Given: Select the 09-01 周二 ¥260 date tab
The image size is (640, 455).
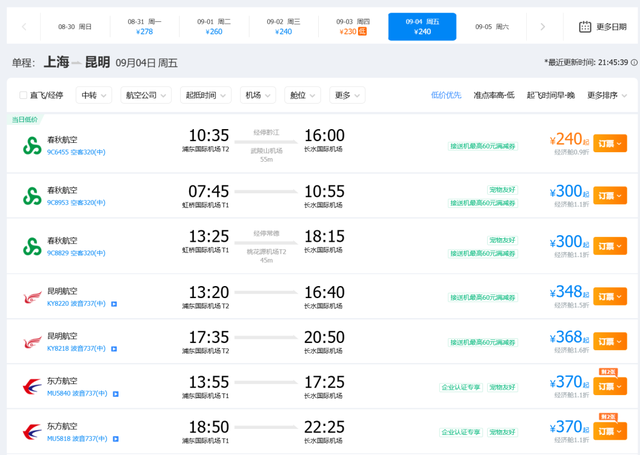Looking at the screenshot, I should [x=214, y=27].
